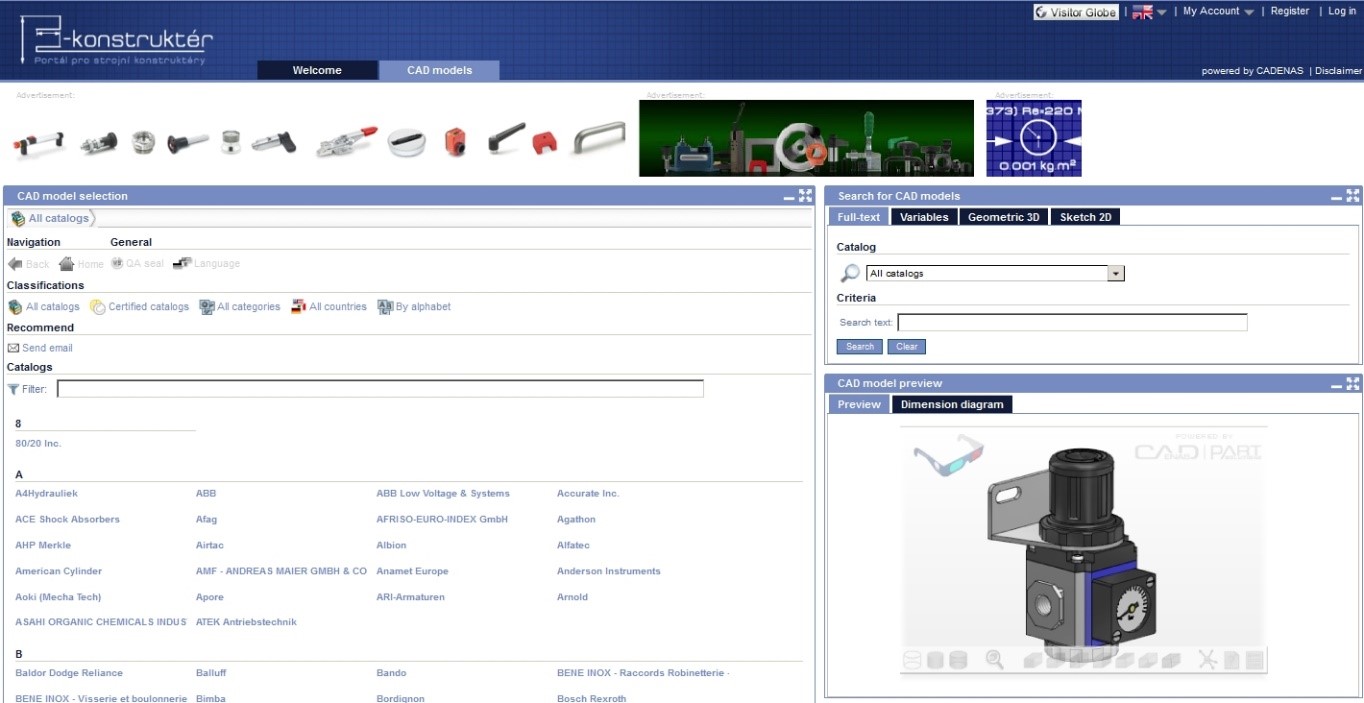Open the Baldor Dodge Reliance catalog
The width and height of the screenshot is (1364, 703).
point(69,673)
